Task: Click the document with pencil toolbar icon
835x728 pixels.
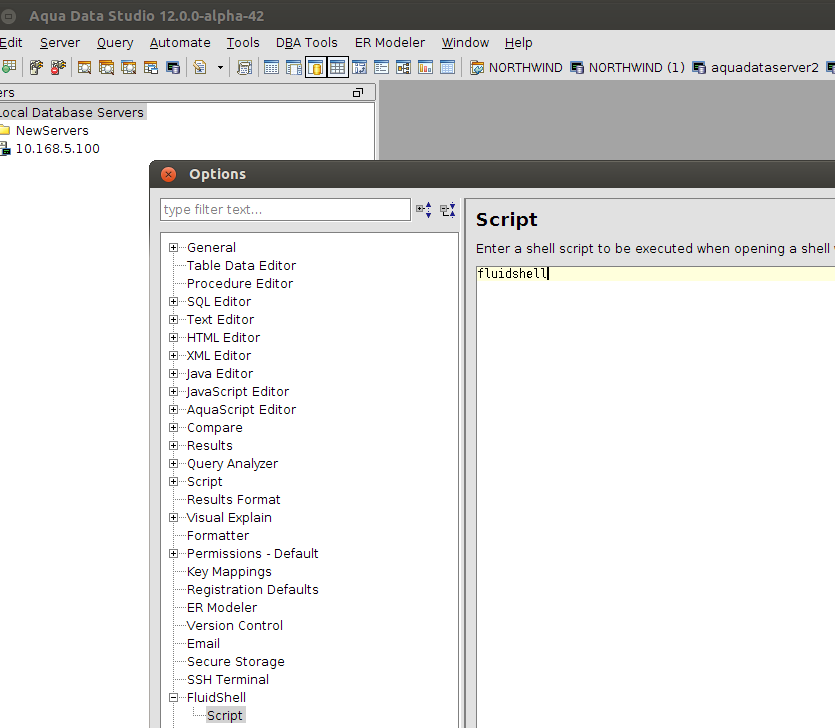Action: click(200, 67)
